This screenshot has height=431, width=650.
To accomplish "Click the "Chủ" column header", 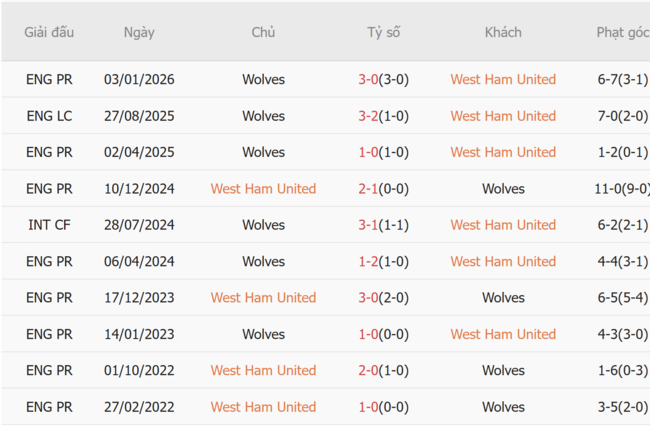I will [x=263, y=32].
